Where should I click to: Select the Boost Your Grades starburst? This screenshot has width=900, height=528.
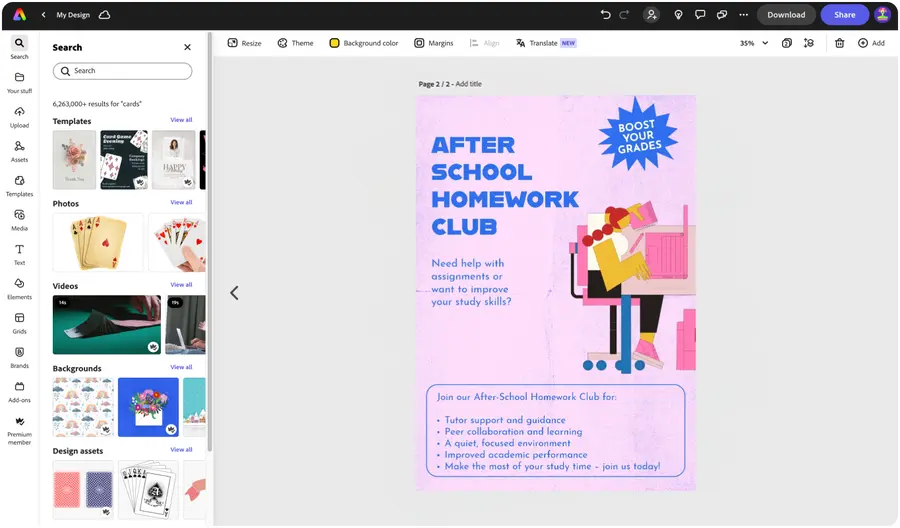point(638,135)
